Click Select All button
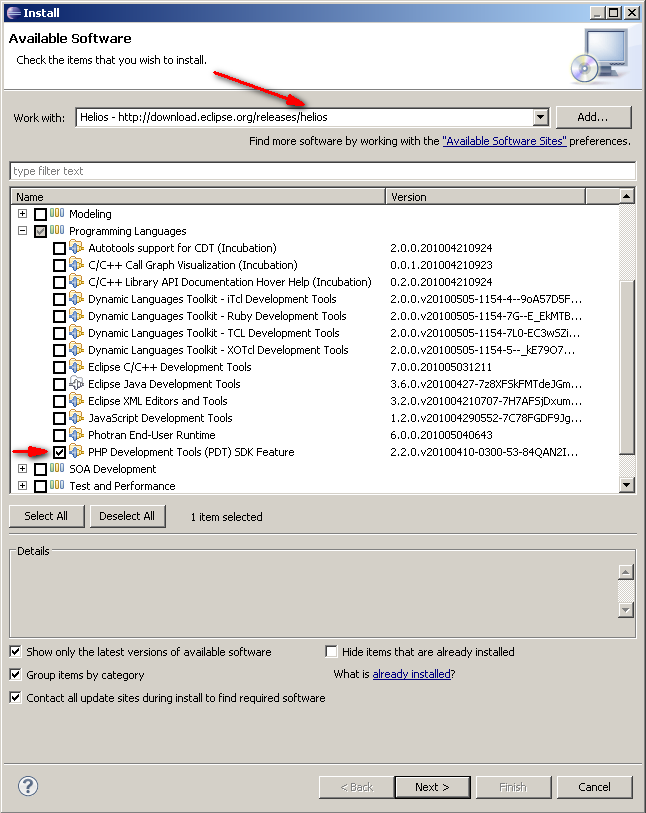646x813 pixels. 47,516
